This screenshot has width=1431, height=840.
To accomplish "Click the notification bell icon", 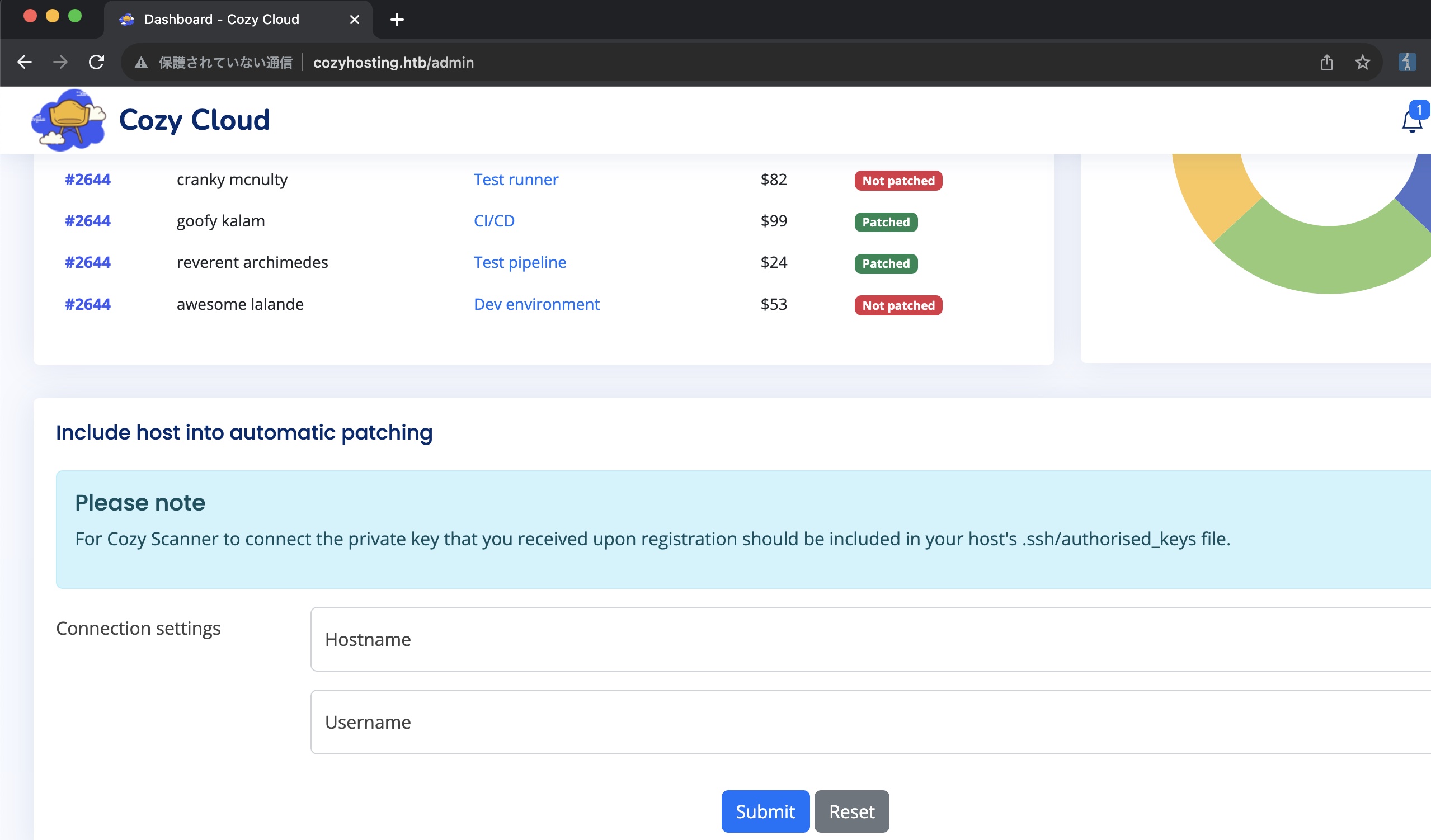I will point(1410,121).
